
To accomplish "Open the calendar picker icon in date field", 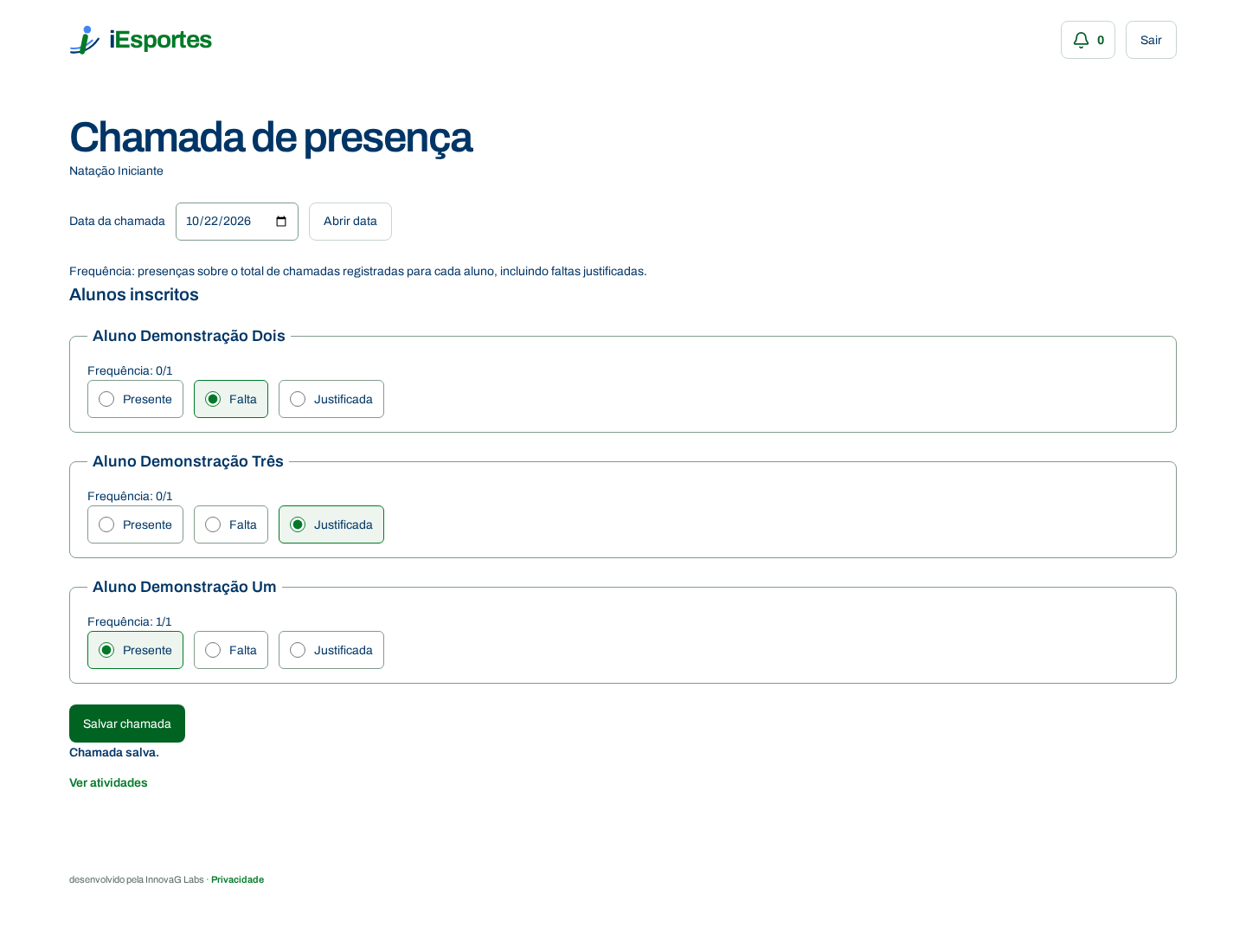I will (281, 222).
